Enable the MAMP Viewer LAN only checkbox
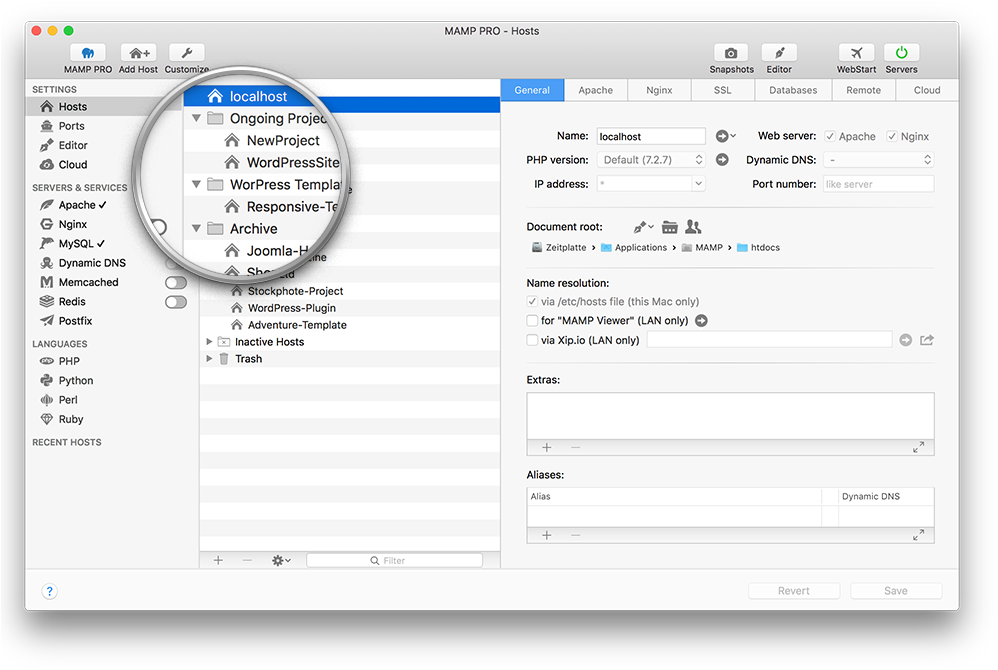Image resolution: width=998 pixels, height=670 pixels. point(532,321)
